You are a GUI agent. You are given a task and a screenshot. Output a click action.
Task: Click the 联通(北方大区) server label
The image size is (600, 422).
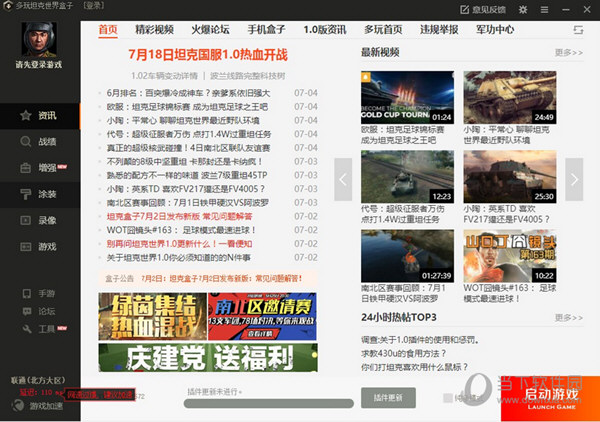click(38, 380)
